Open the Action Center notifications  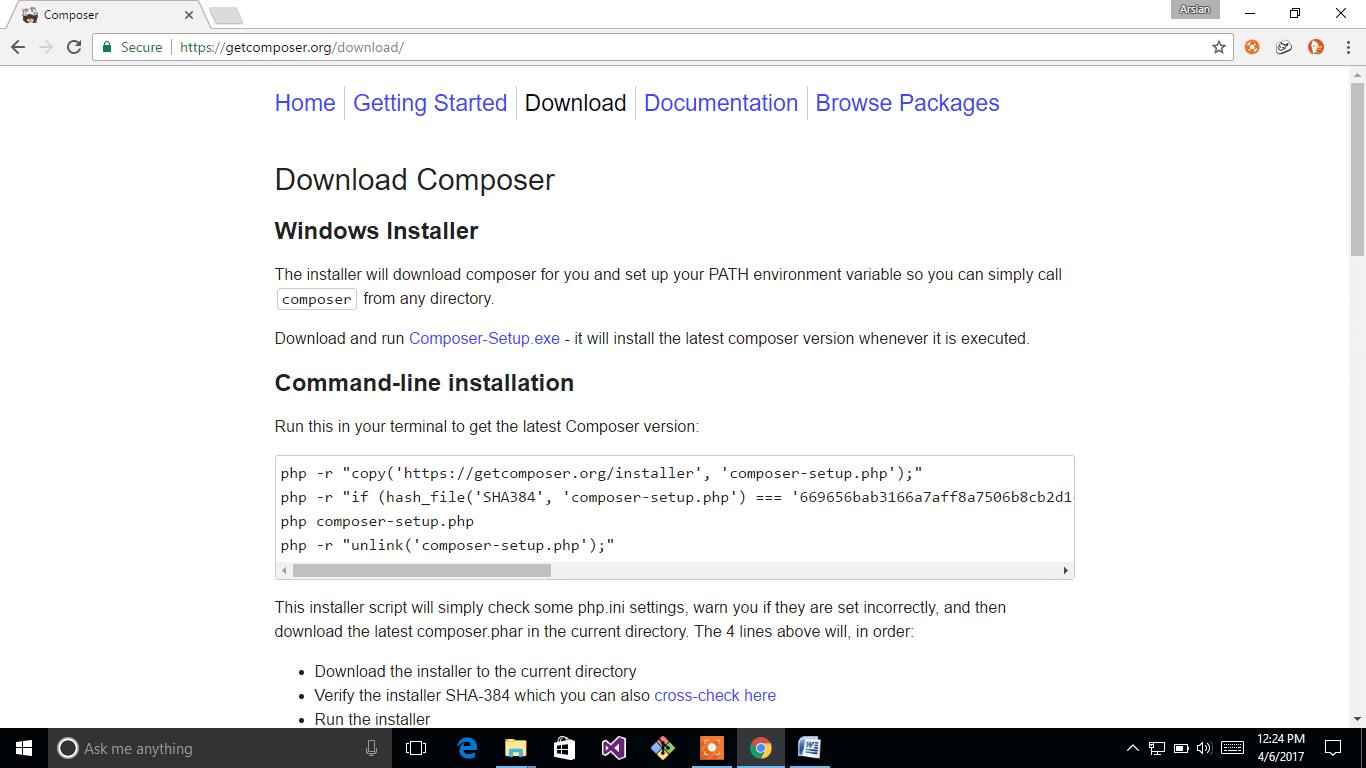pos(1333,748)
